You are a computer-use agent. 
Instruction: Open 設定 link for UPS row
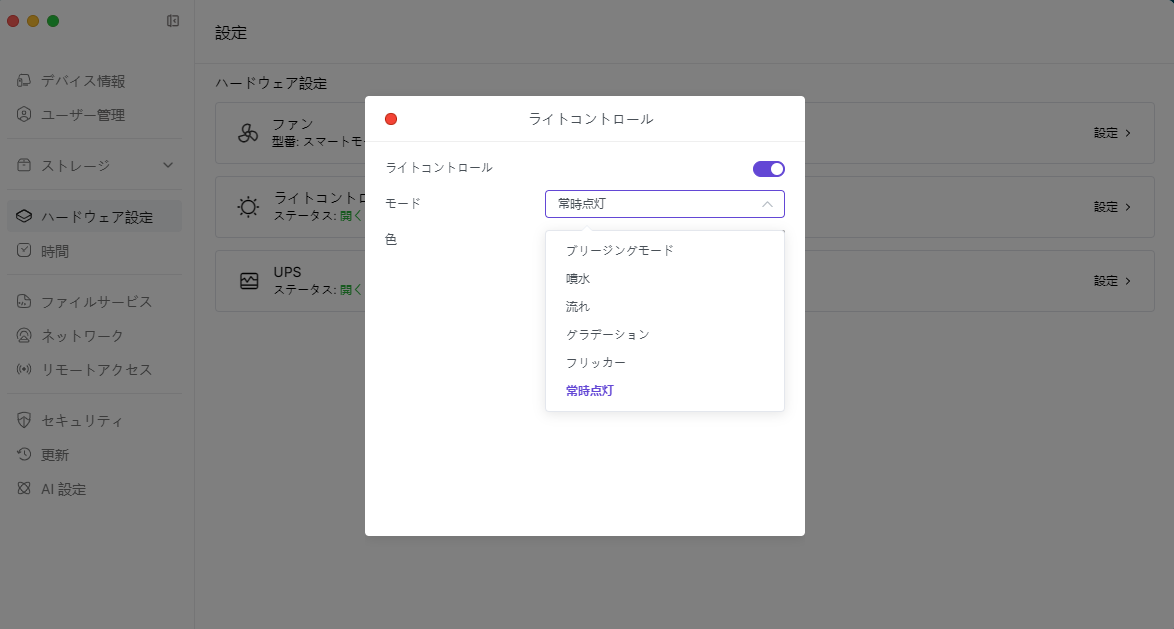1112,281
